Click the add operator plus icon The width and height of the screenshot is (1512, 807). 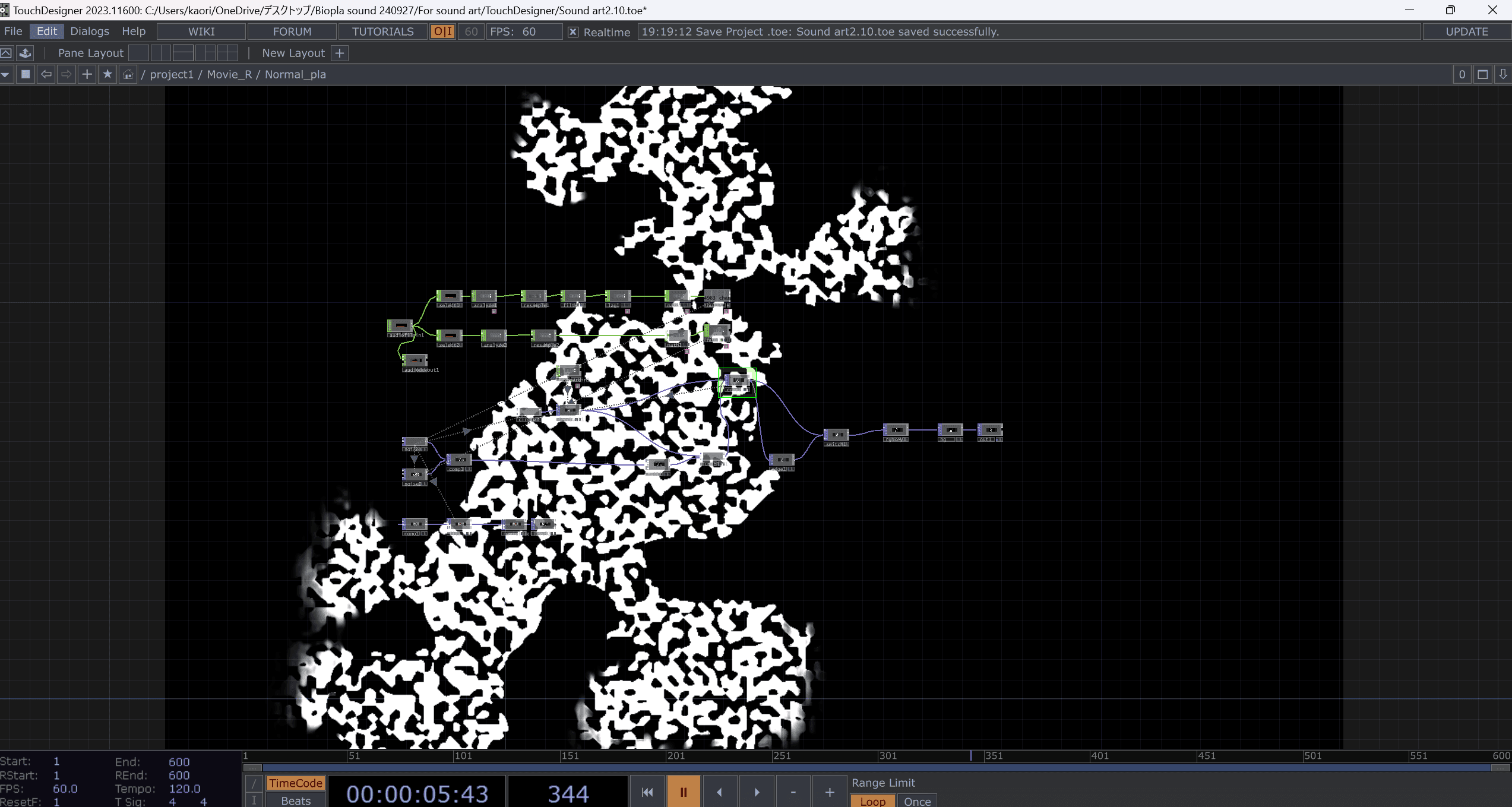pyautogui.click(x=87, y=74)
